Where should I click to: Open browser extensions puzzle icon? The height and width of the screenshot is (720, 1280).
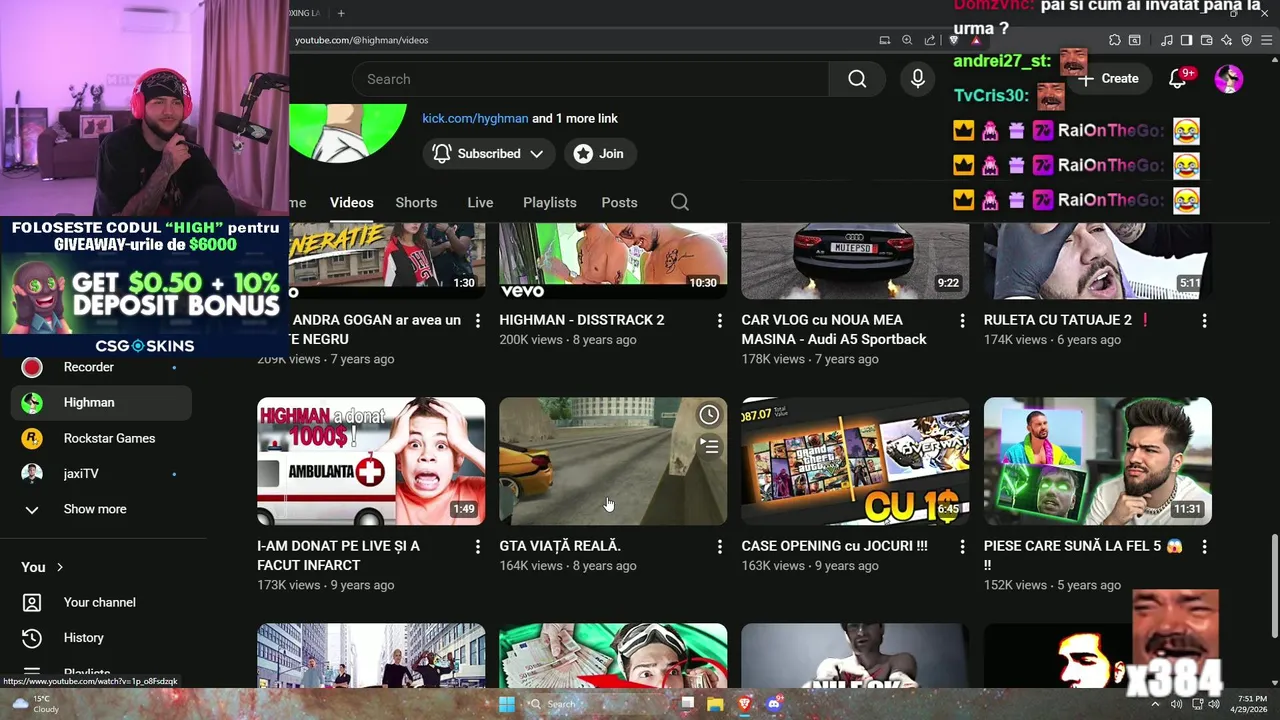[x=1115, y=40]
